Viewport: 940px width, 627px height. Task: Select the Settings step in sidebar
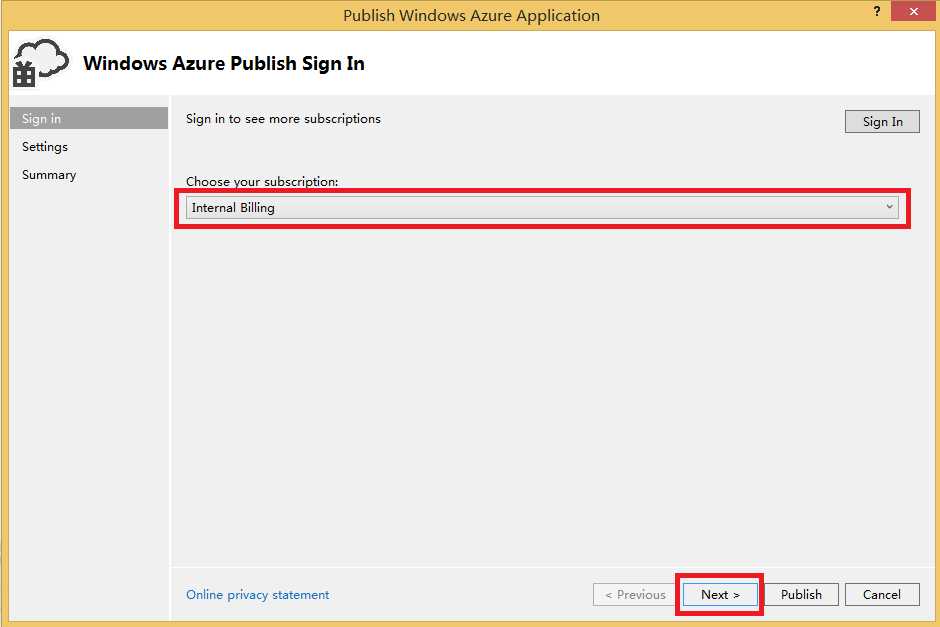point(45,147)
